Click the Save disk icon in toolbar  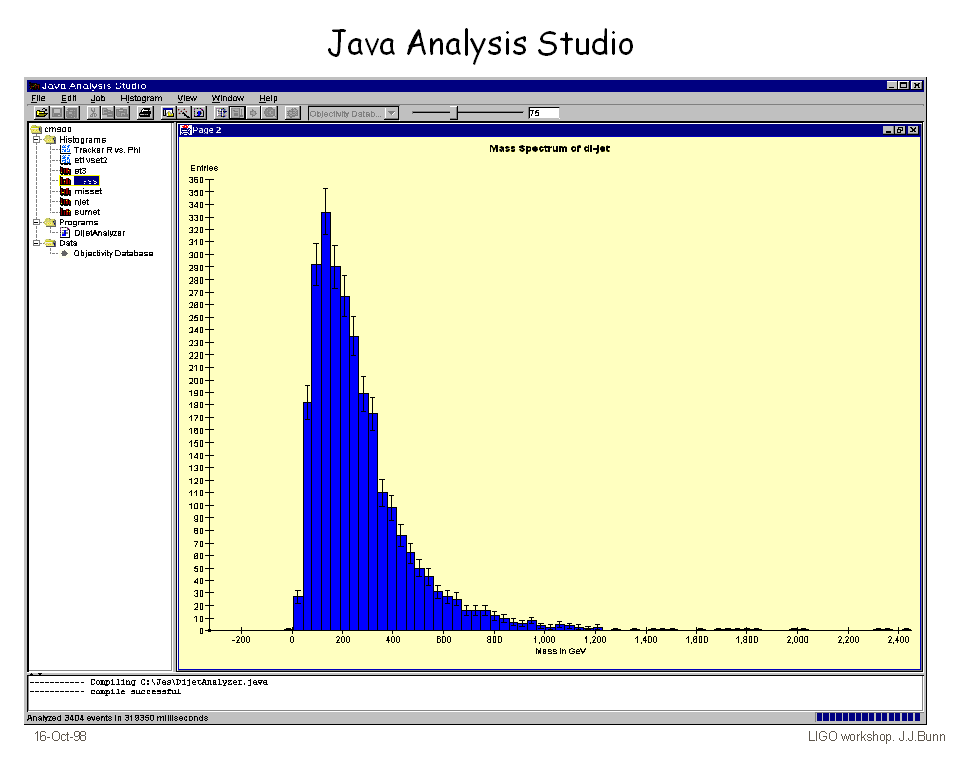point(57,113)
